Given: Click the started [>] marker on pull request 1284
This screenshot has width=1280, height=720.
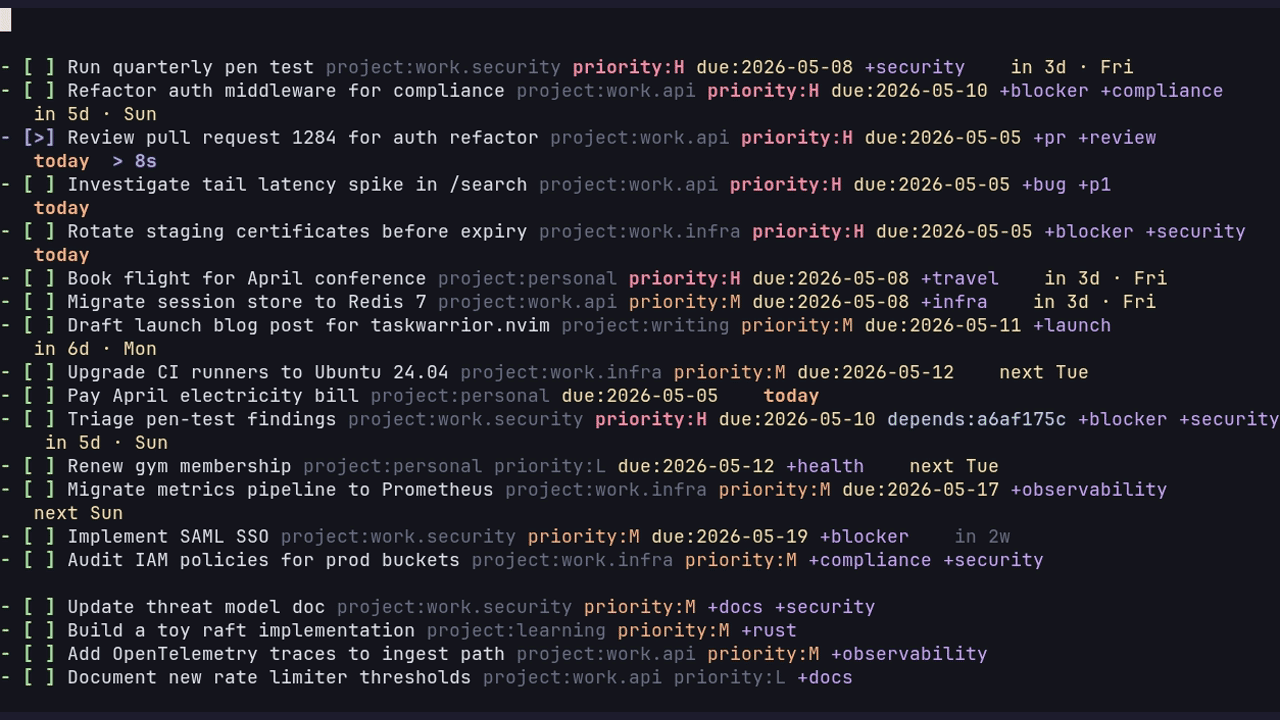Looking at the screenshot, I should point(39,138).
